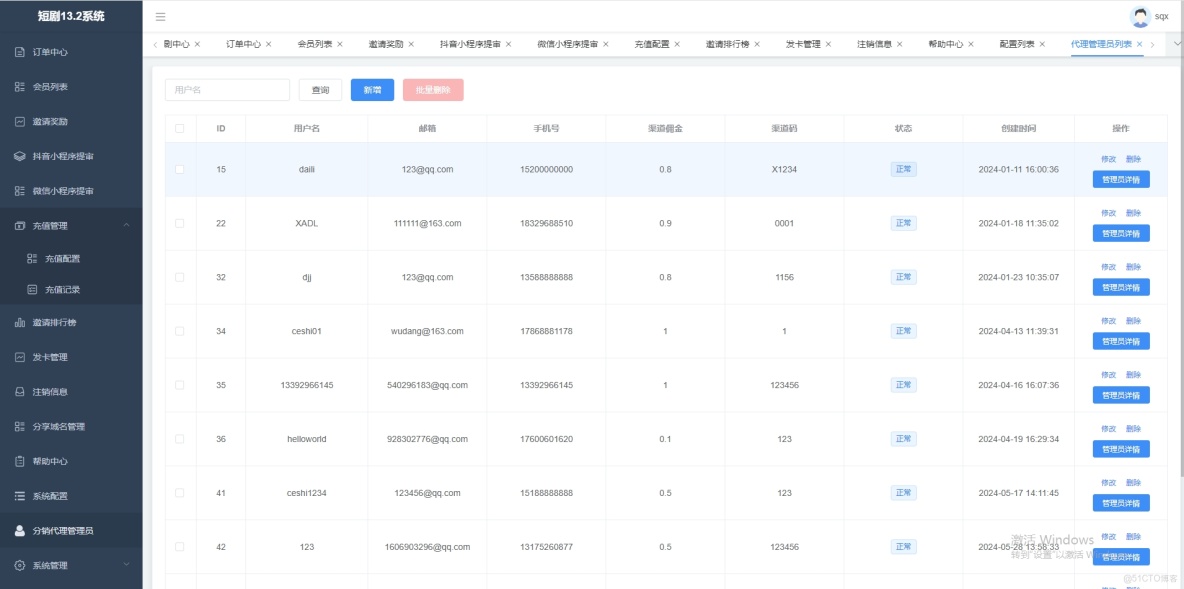Viewport: 1184px width, 589px height.
Task: Switch to the 充值配置 tab
Action: 650,44
